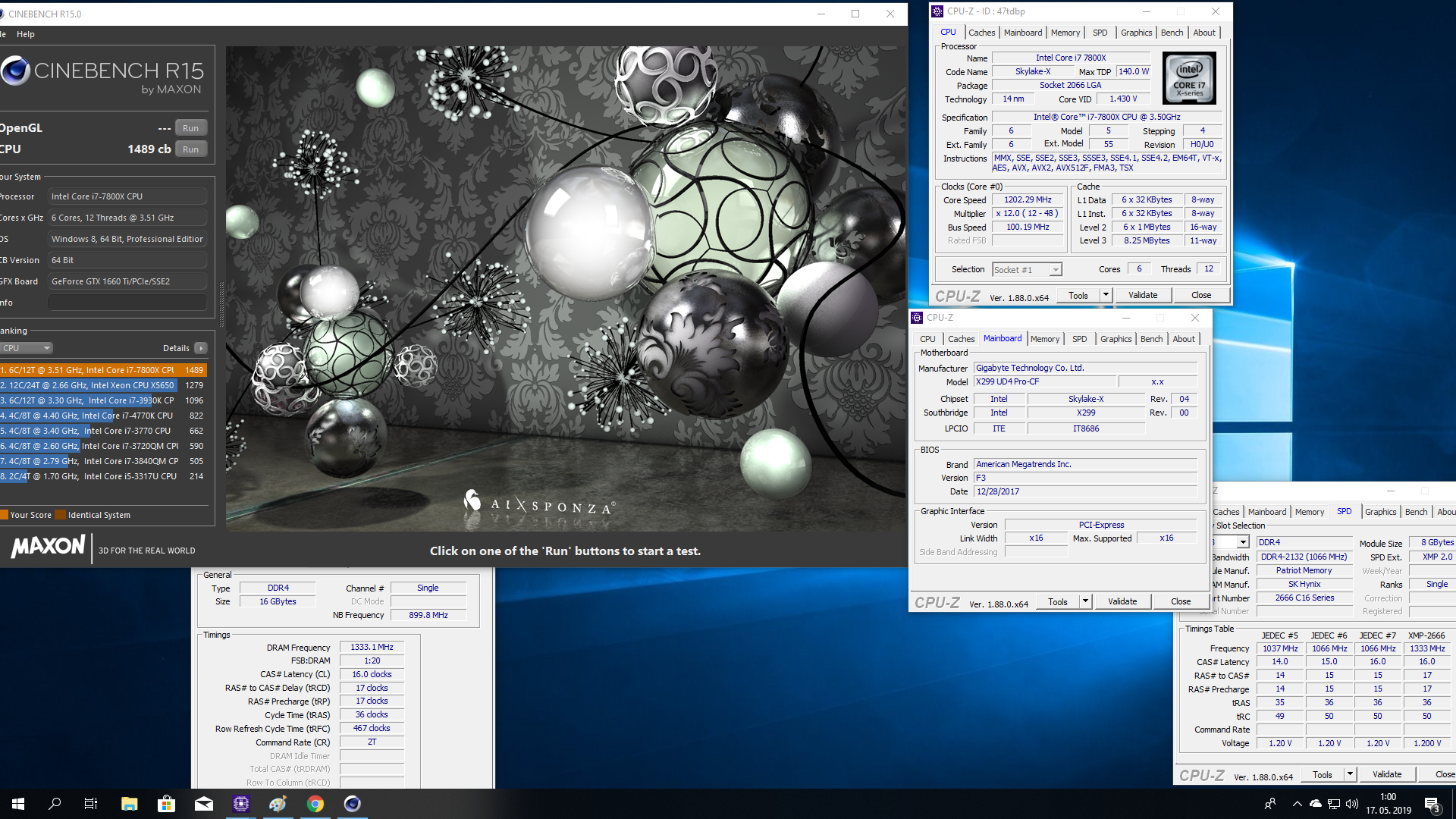Viewport: 1456px width, 819px height.
Task: Click the X299 UD4 Pro-CF model field
Action: (1044, 381)
